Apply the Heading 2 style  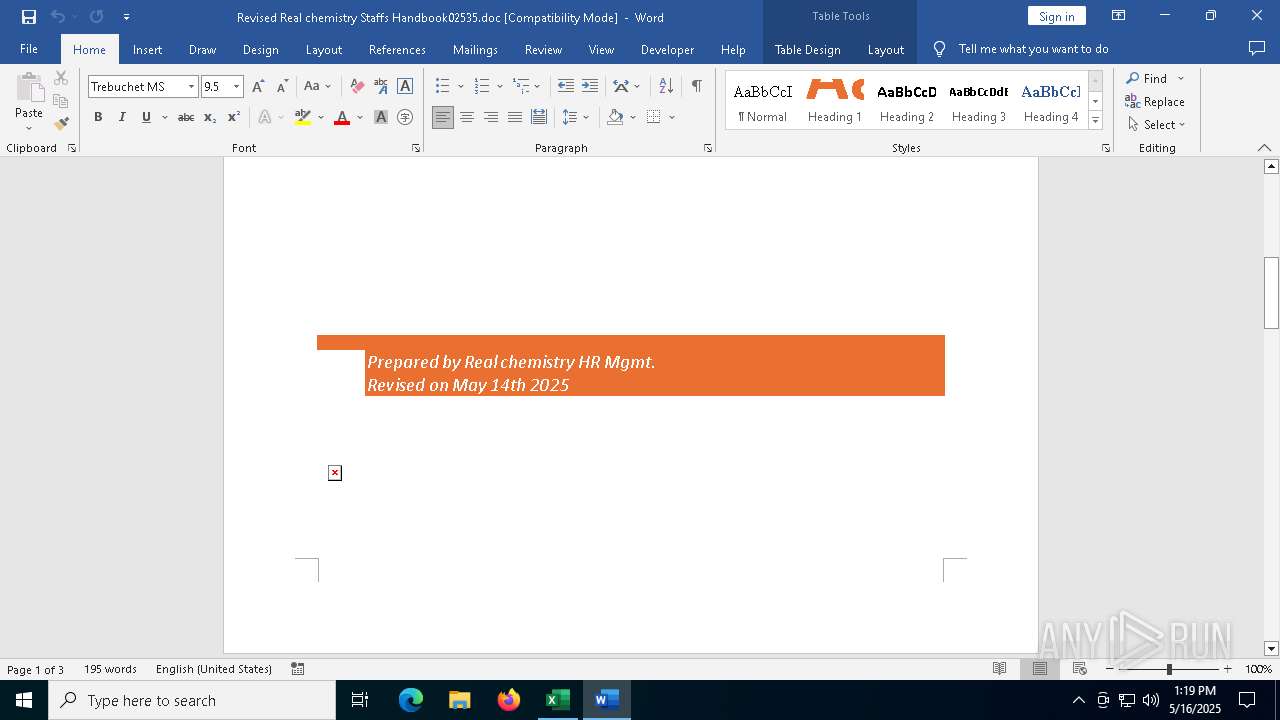[907, 102]
